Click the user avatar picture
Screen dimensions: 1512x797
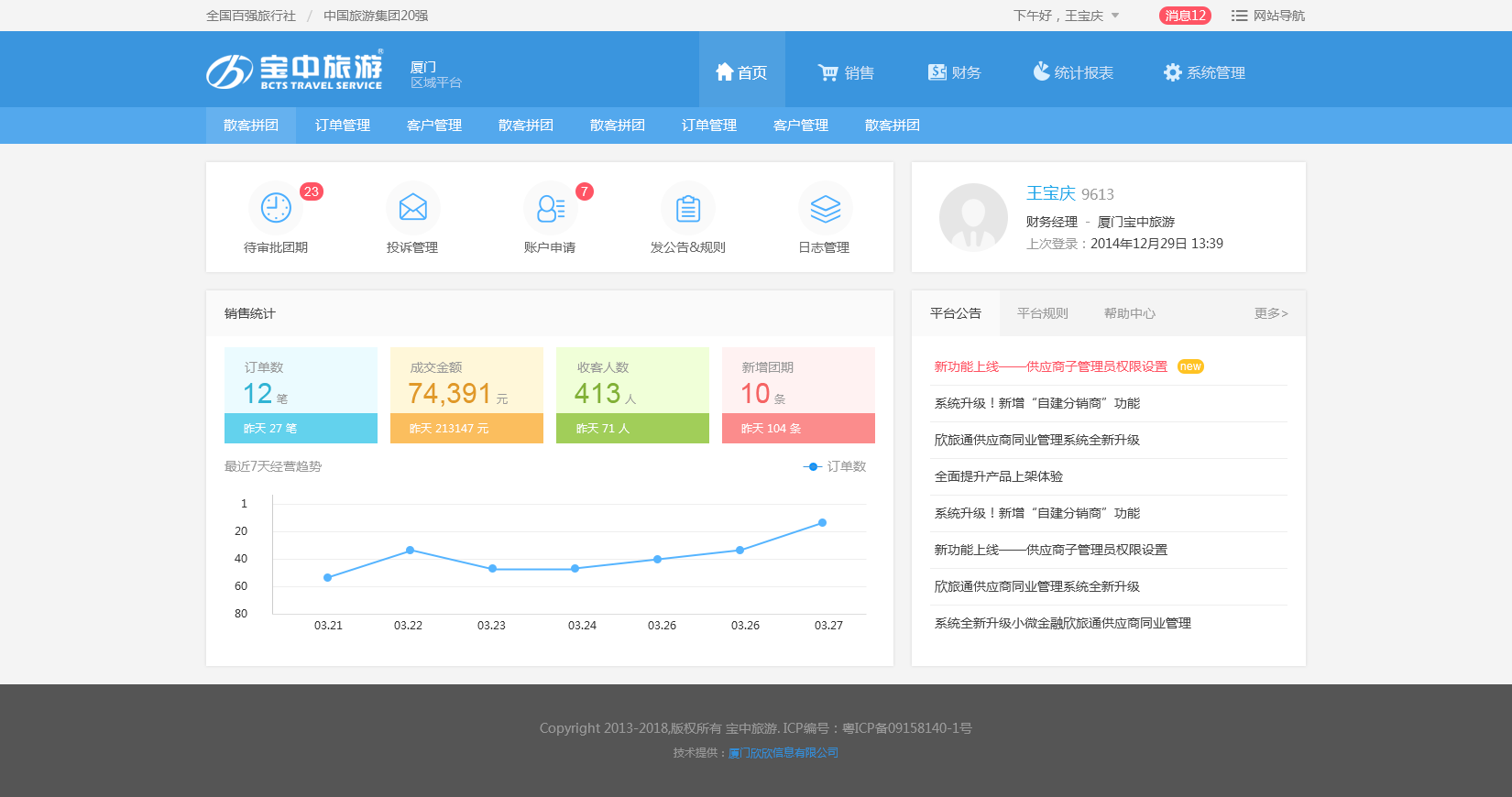pos(973,217)
